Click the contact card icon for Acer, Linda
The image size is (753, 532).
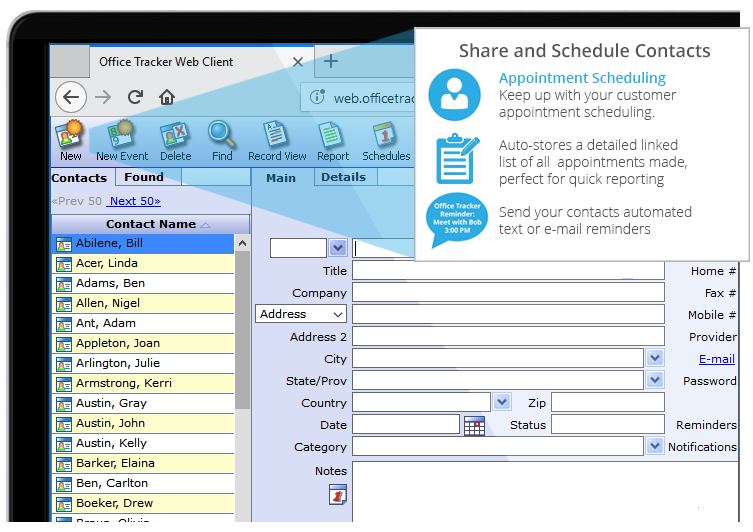64,265
